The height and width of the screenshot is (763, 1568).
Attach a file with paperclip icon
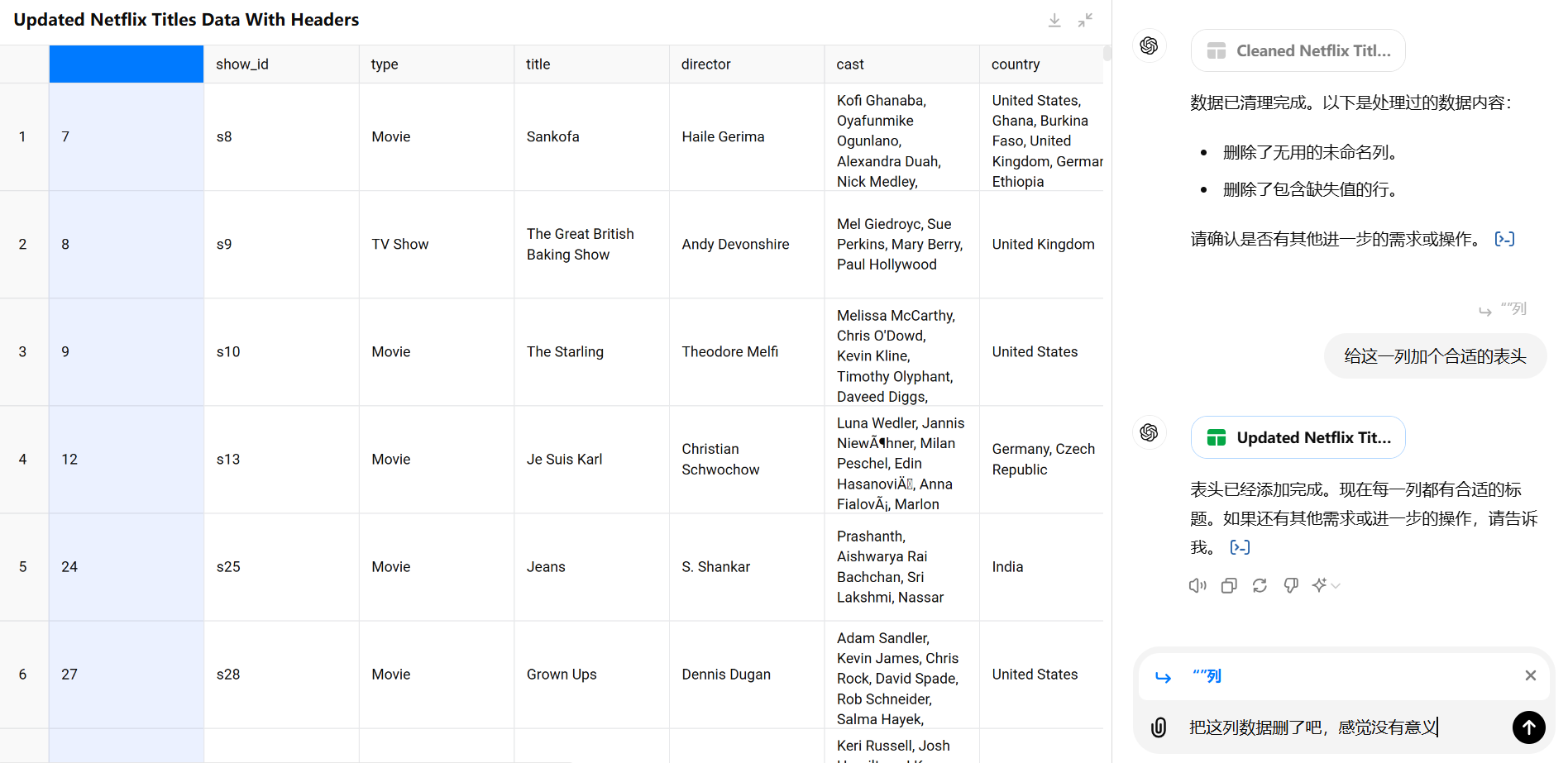click(x=1159, y=727)
